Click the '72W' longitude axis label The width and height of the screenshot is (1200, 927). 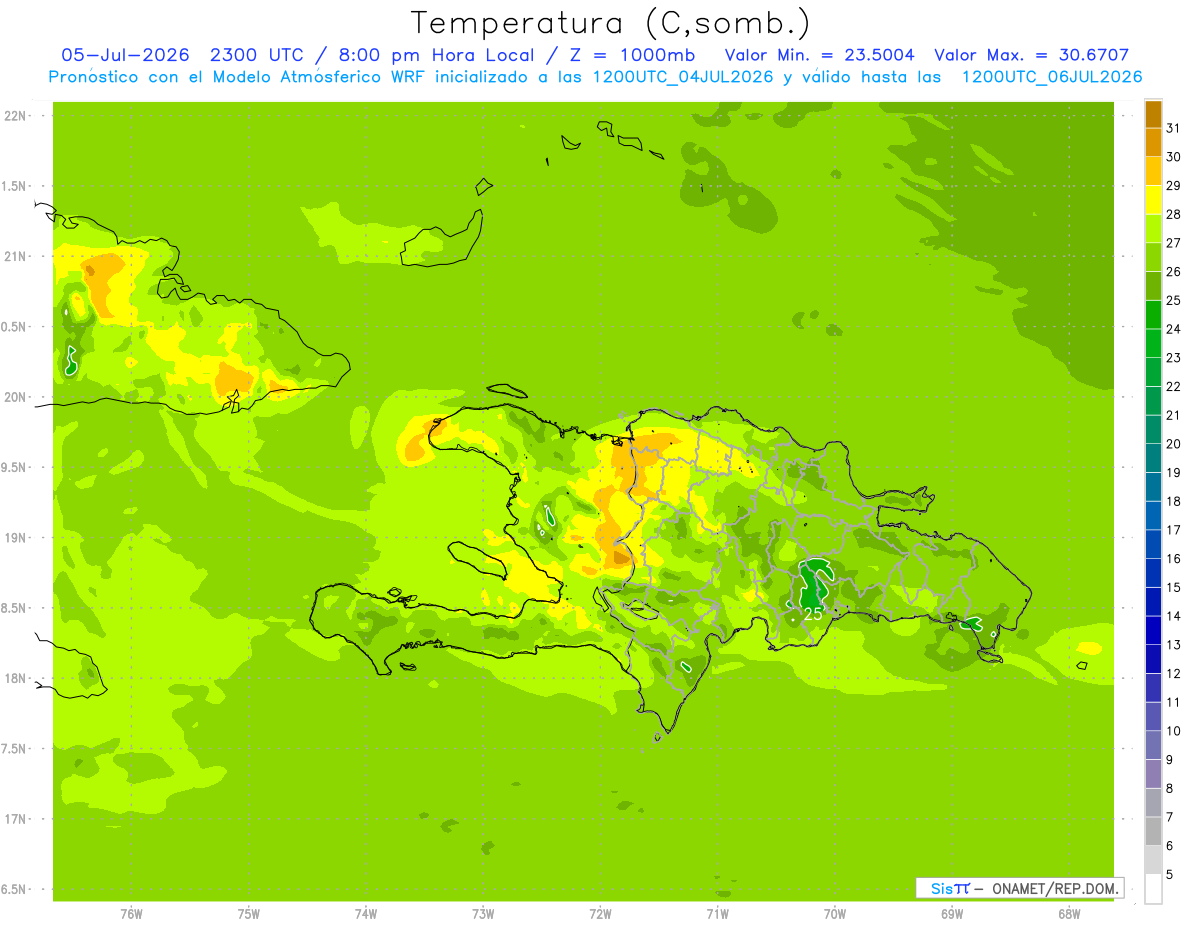600,914
